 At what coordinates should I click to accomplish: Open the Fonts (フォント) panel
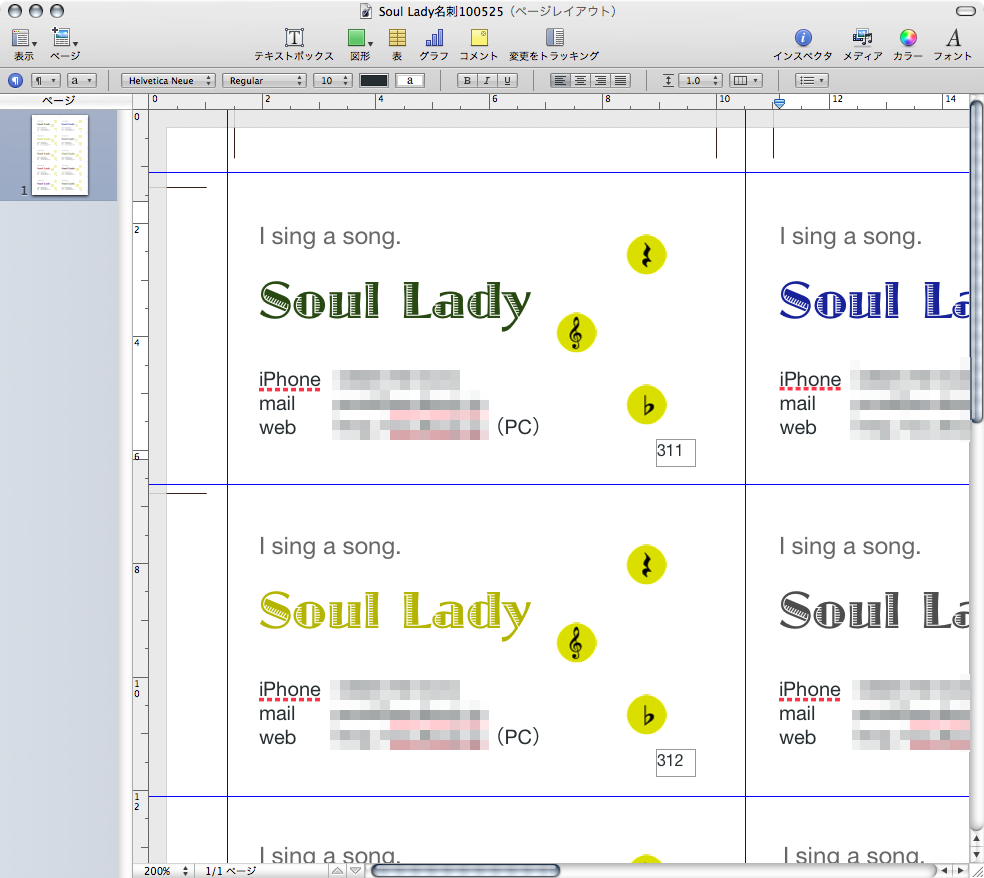[953, 38]
